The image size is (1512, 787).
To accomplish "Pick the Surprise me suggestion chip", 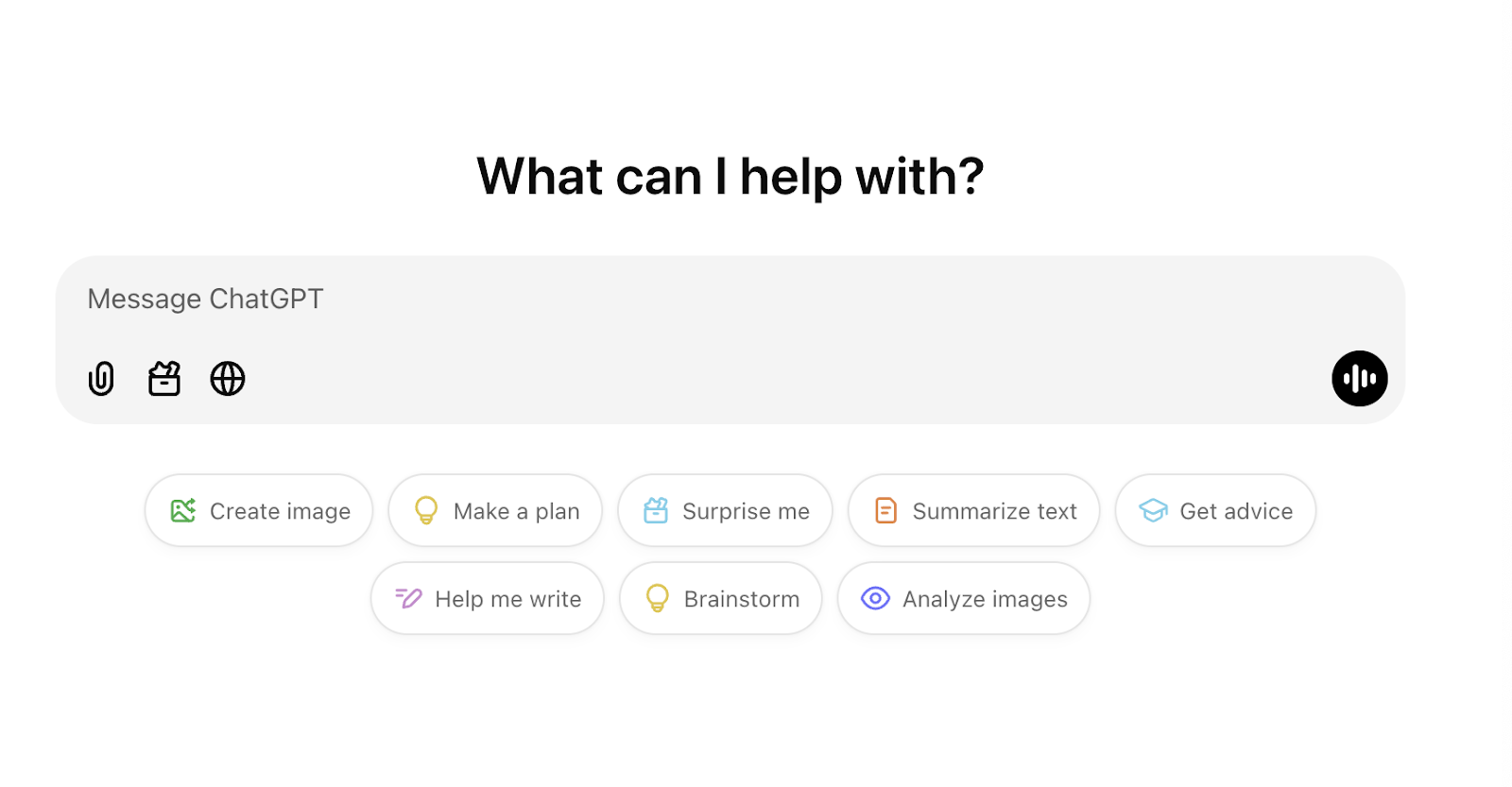I will [x=725, y=511].
